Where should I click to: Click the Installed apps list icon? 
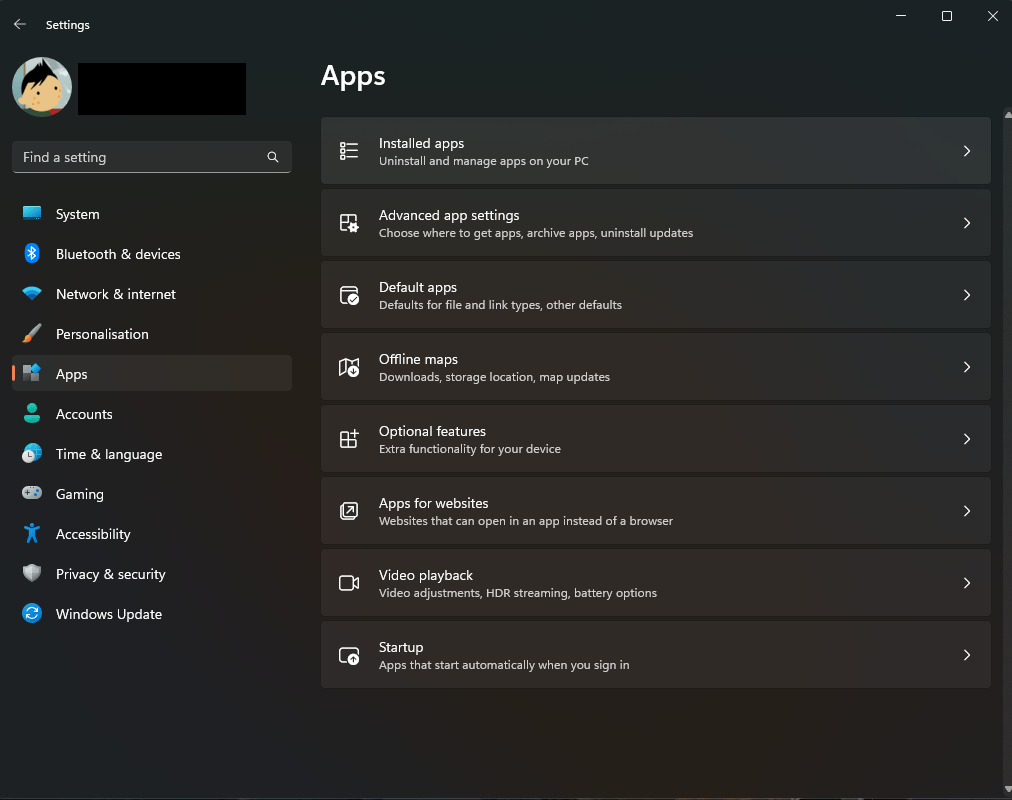pos(349,150)
